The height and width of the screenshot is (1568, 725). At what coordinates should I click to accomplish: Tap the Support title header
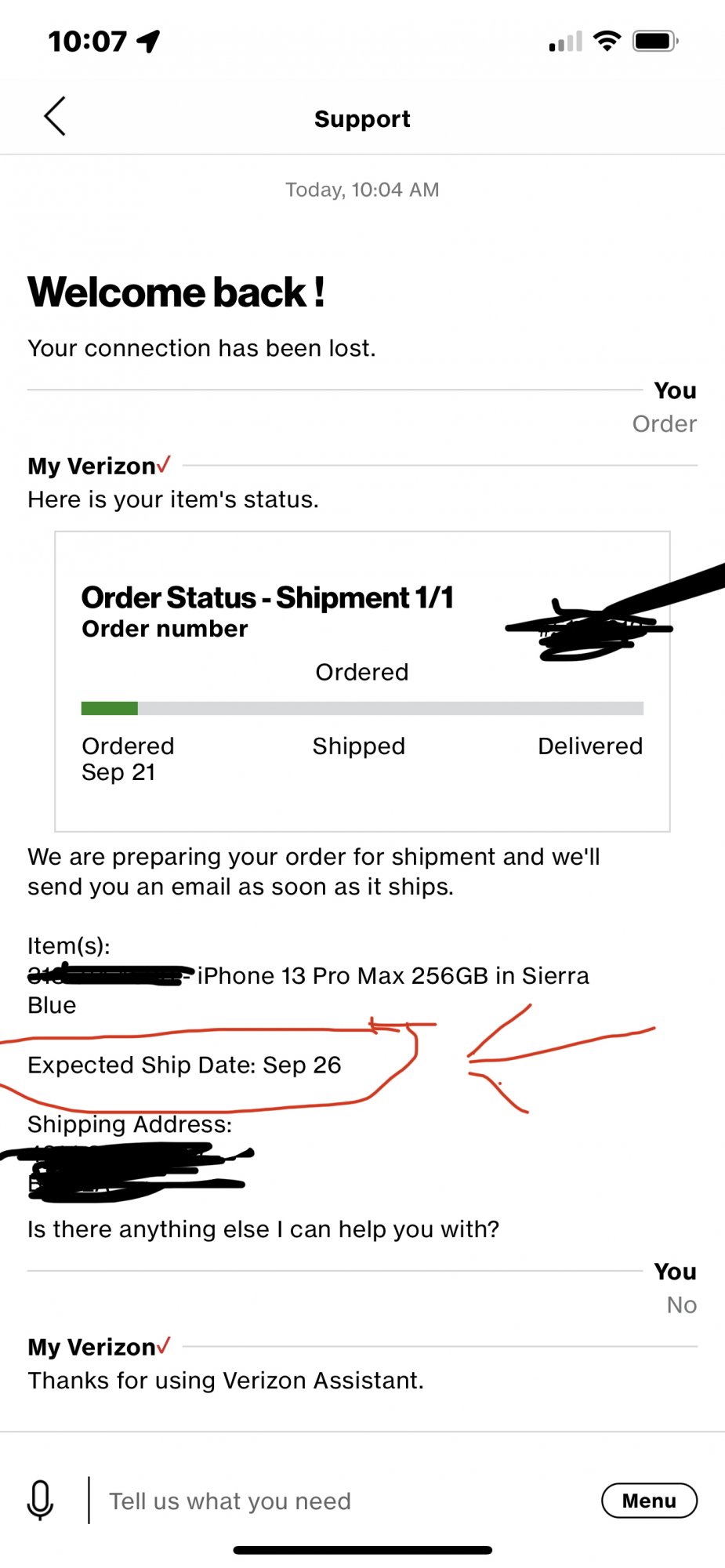(x=362, y=118)
